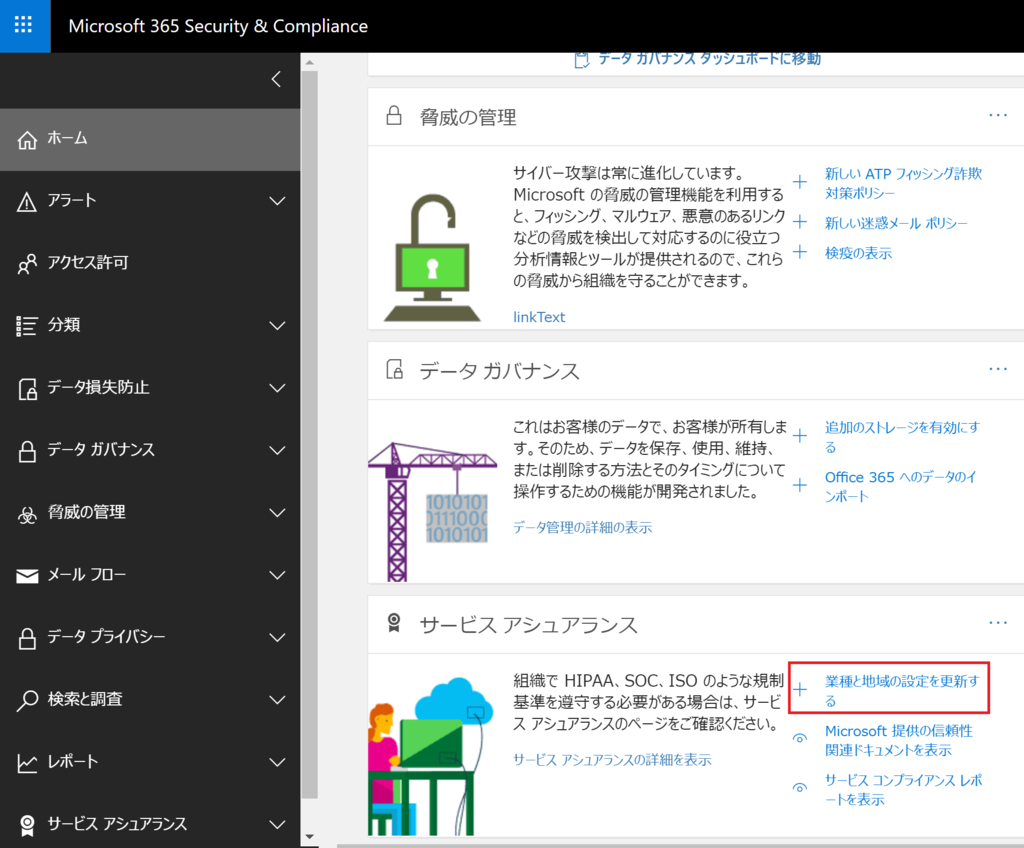Expand the メール フロー chevron
Screen dimensions: 1024x848
pos(278,576)
